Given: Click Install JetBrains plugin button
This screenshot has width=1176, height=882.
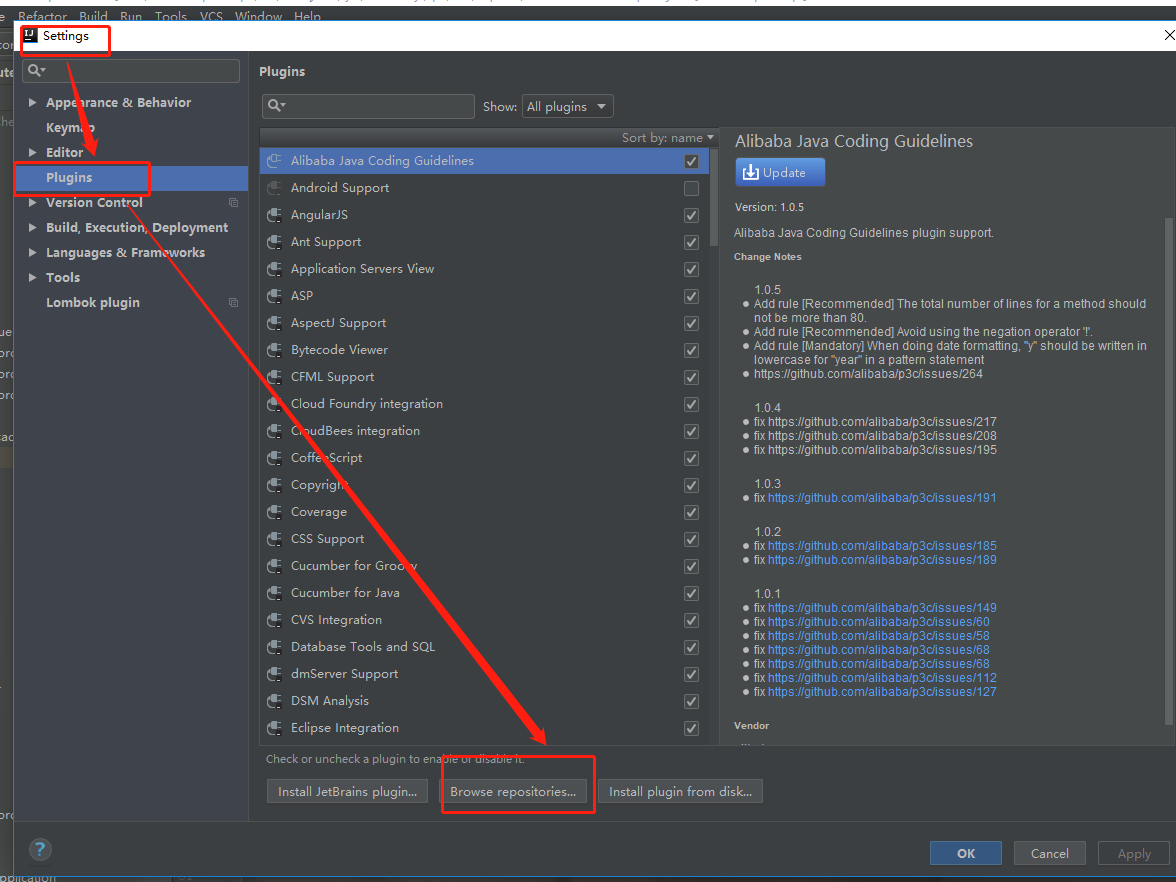Looking at the screenshot, I should point(347,791).
